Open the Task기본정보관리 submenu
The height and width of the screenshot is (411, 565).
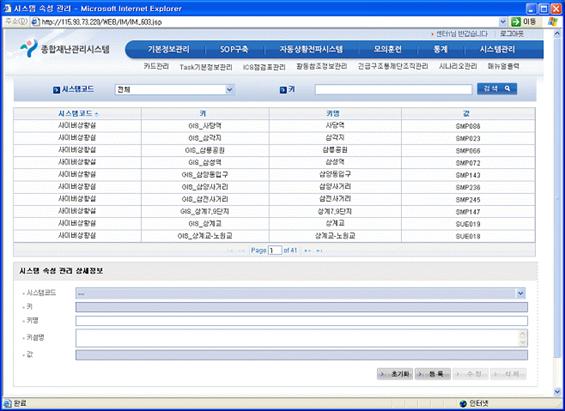tap(206, 67)
